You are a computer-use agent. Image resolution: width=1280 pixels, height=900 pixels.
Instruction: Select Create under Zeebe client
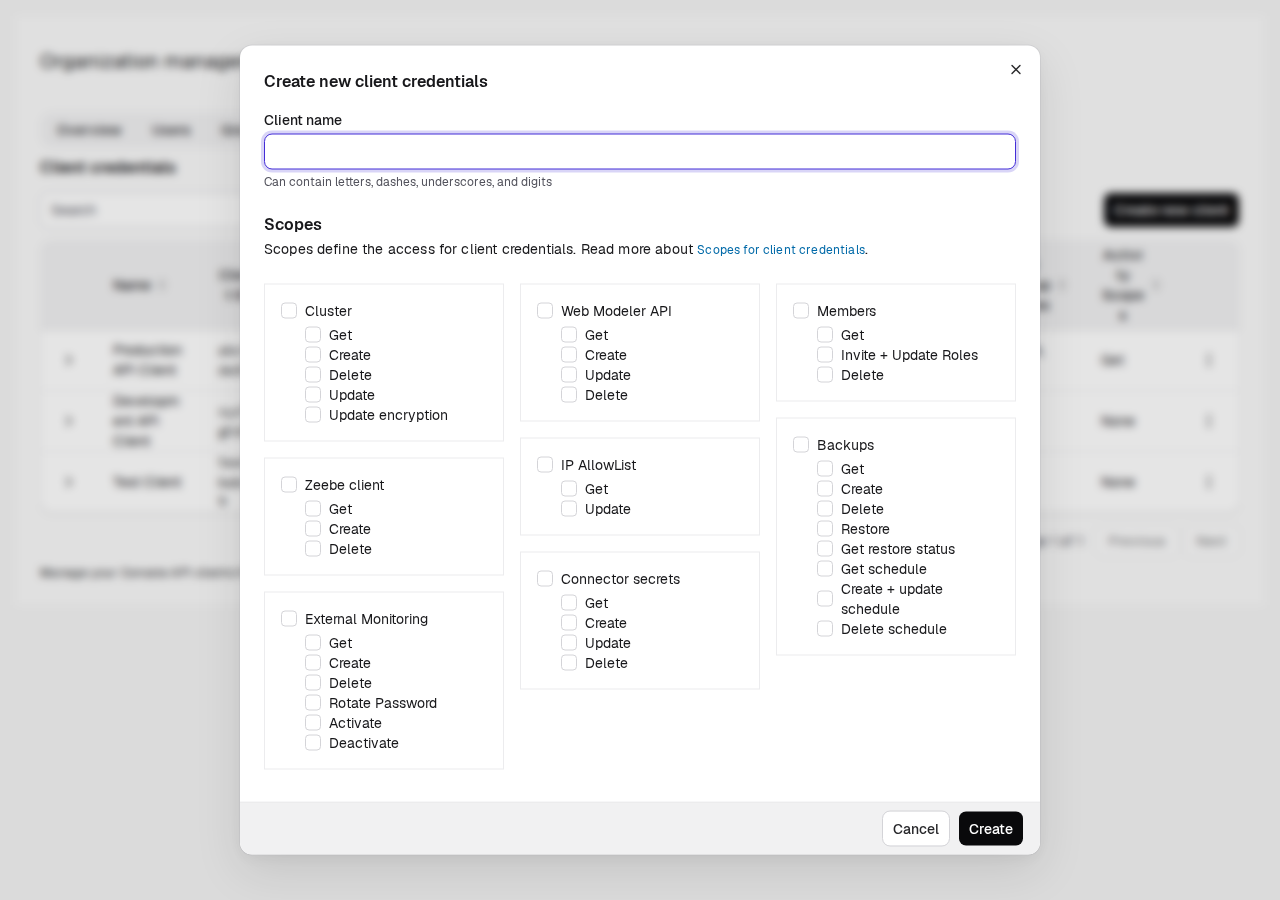313,529
